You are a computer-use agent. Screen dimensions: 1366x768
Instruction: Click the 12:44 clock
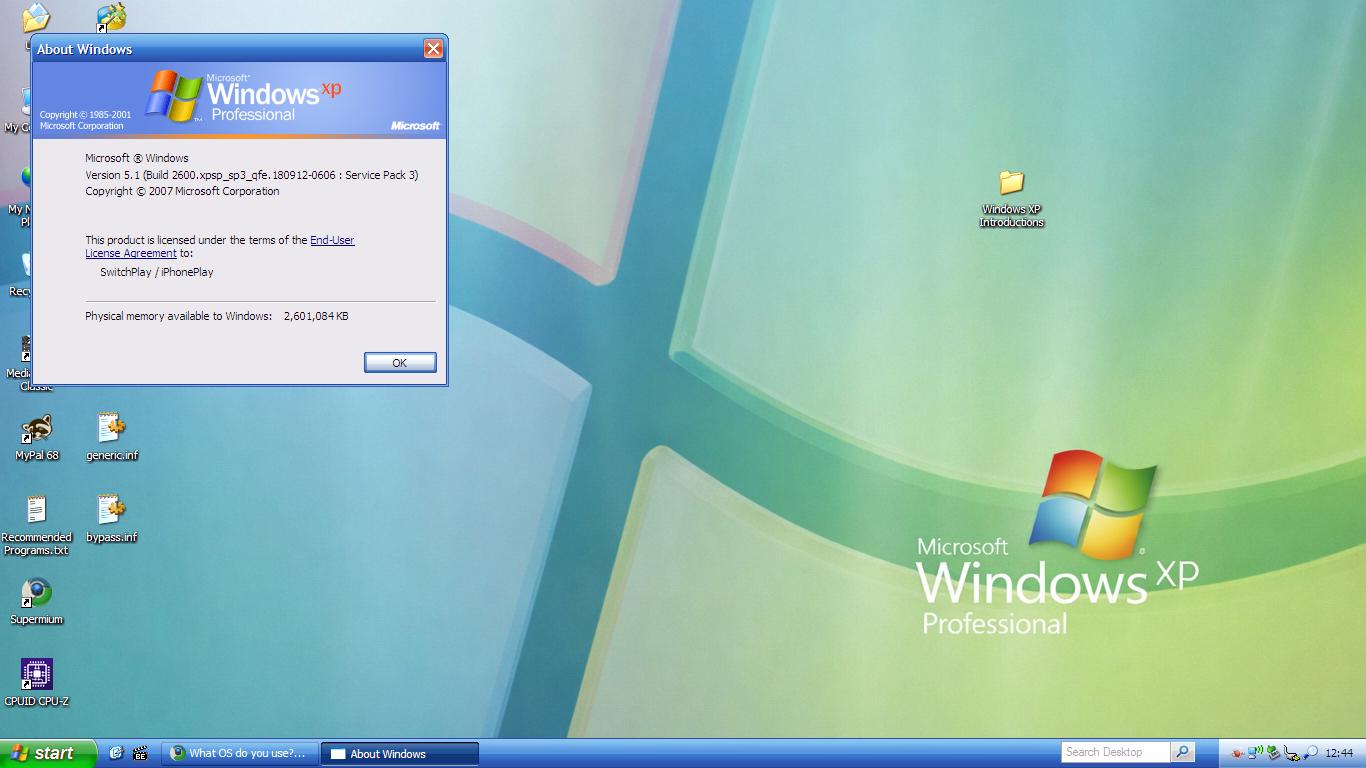[1339, 753]
